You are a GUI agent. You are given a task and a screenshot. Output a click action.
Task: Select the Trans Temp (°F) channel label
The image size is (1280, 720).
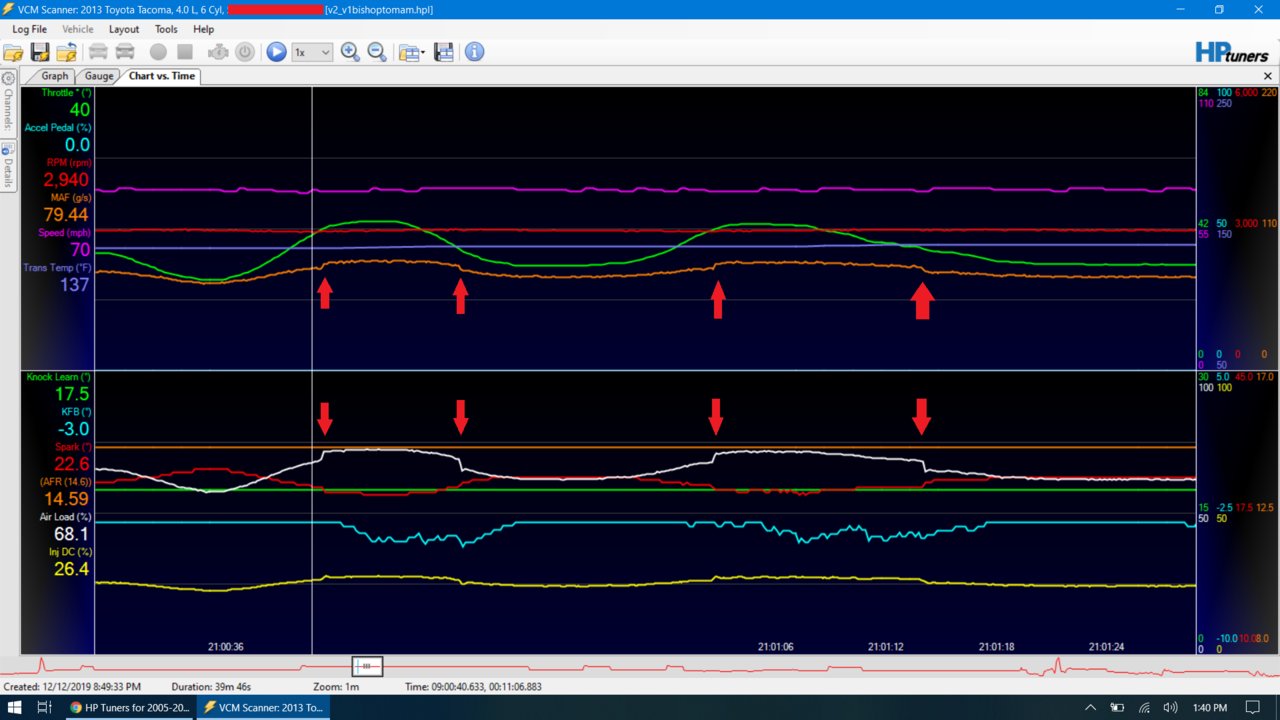[56, 267]
